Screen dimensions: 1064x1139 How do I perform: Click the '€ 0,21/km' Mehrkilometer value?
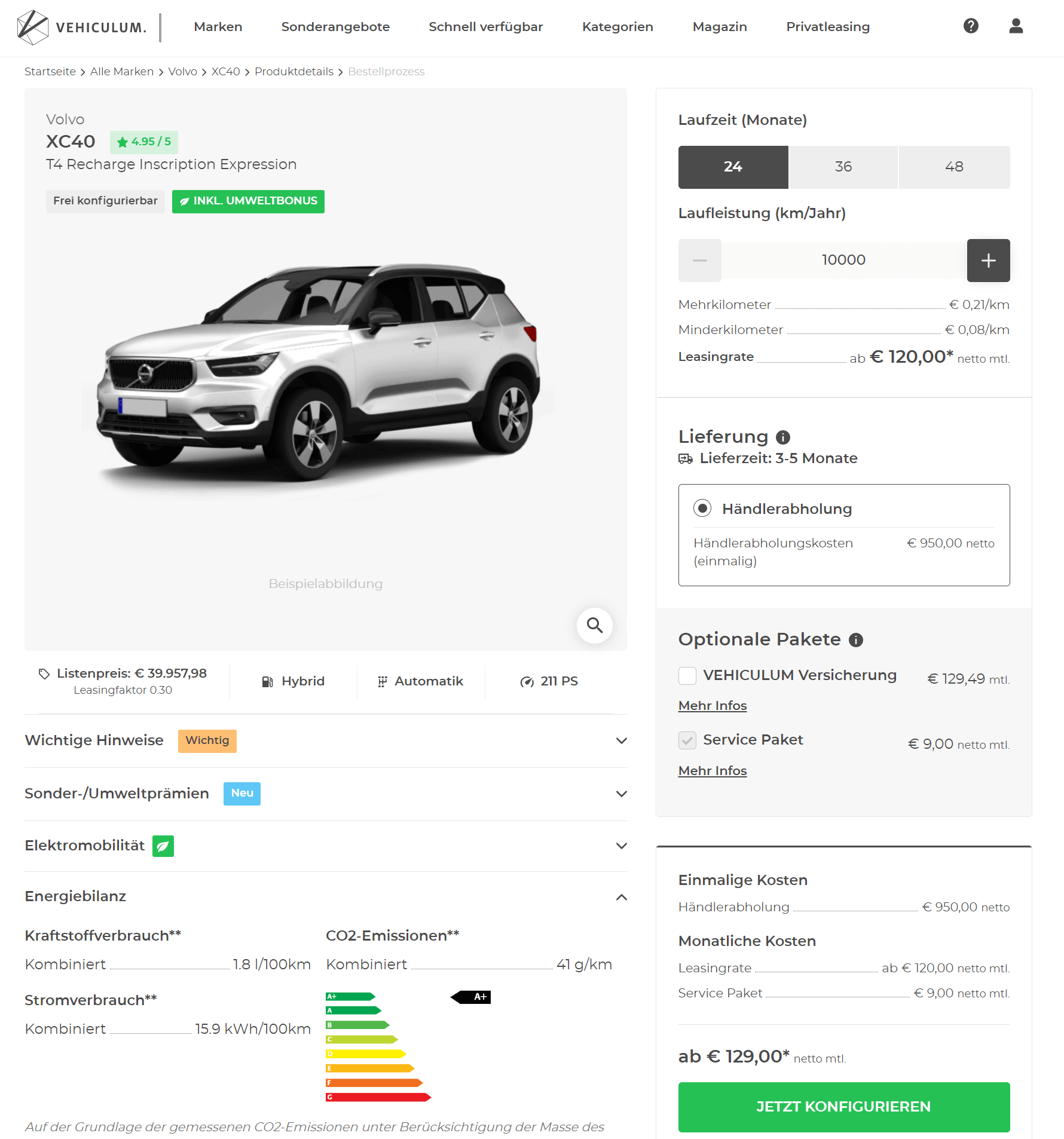tap(979, 305)
